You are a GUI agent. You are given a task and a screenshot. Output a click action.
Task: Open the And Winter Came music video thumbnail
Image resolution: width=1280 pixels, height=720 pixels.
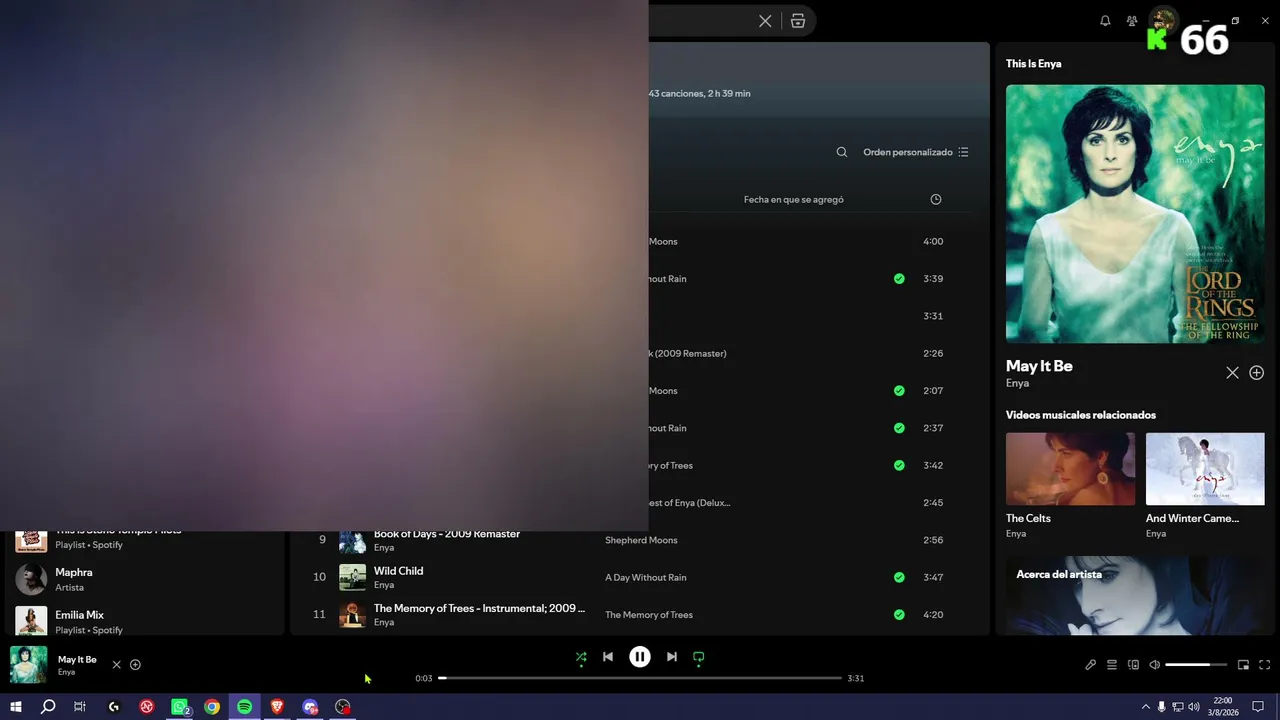[1205, 469]
